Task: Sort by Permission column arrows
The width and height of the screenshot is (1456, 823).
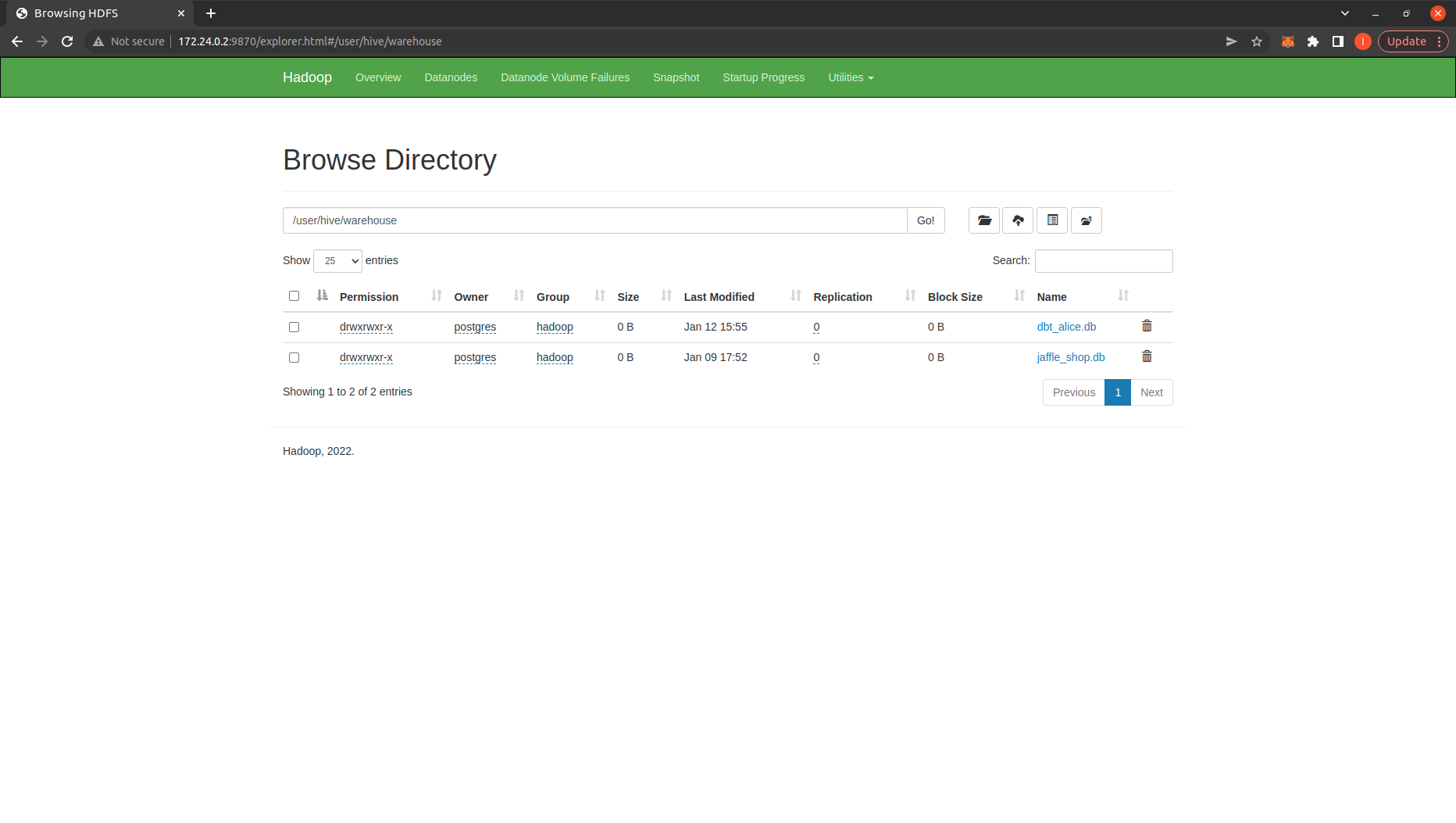Action: [x=437, y=295]
